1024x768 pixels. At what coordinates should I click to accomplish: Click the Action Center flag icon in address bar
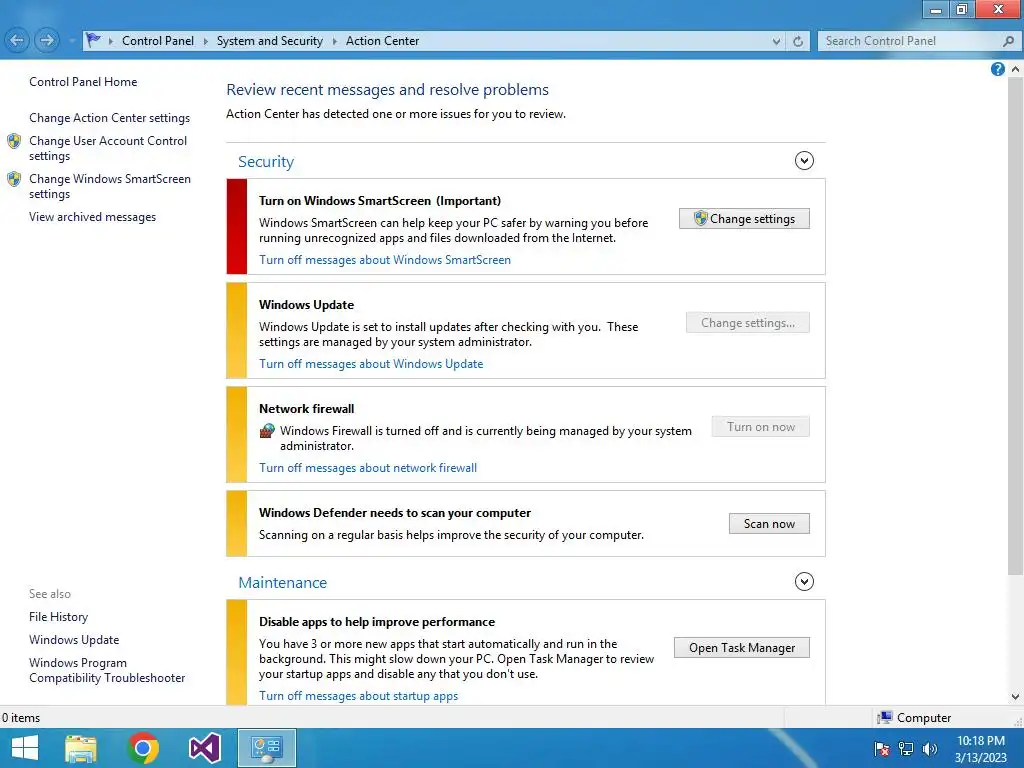[93, 40]
